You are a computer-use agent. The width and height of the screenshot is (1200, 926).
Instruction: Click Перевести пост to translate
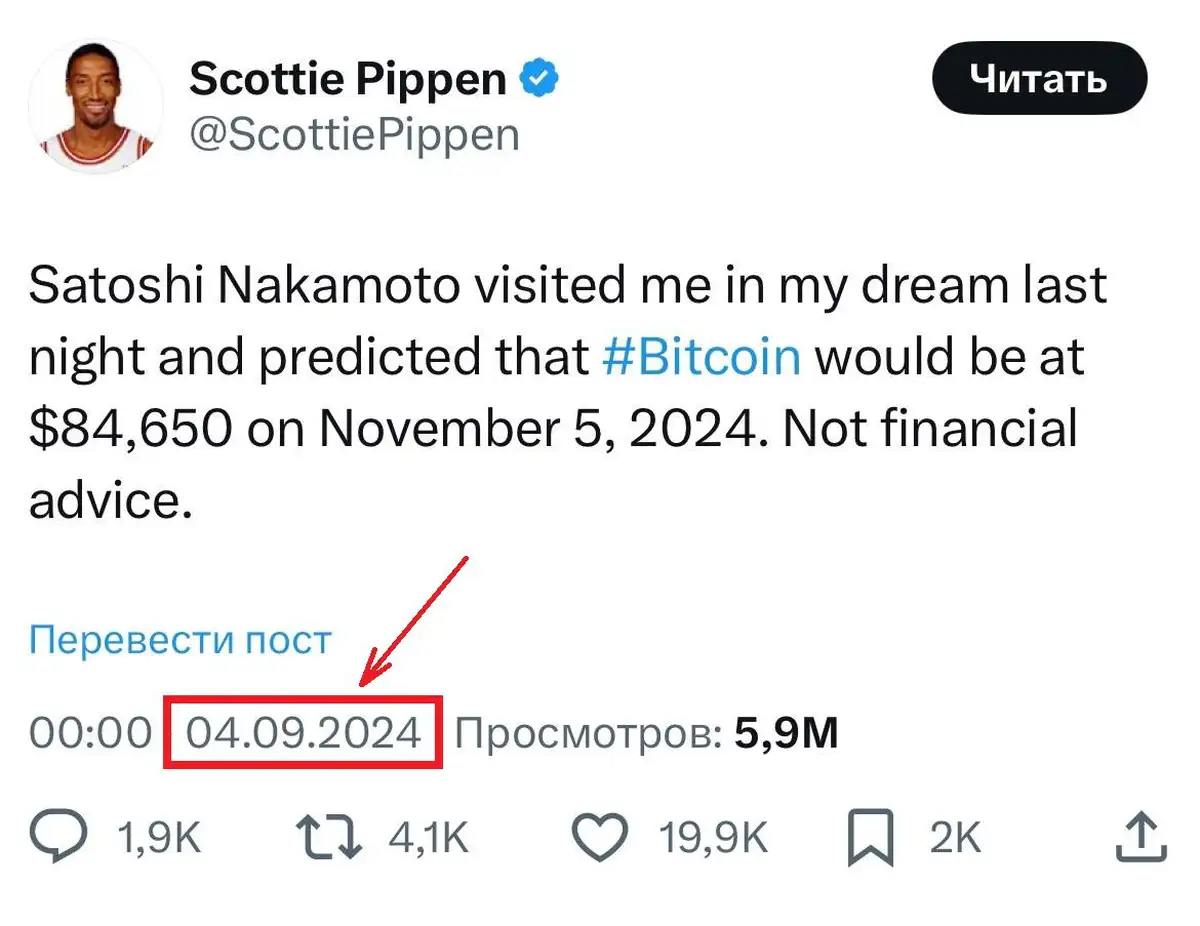[178, 638]
